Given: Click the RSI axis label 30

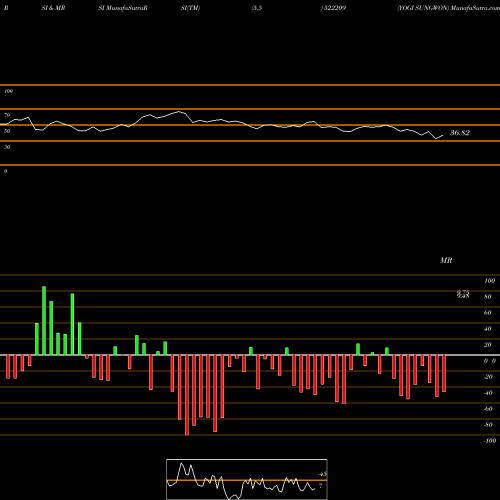Looking at the screenshot, I should click(x=7, y=147).
